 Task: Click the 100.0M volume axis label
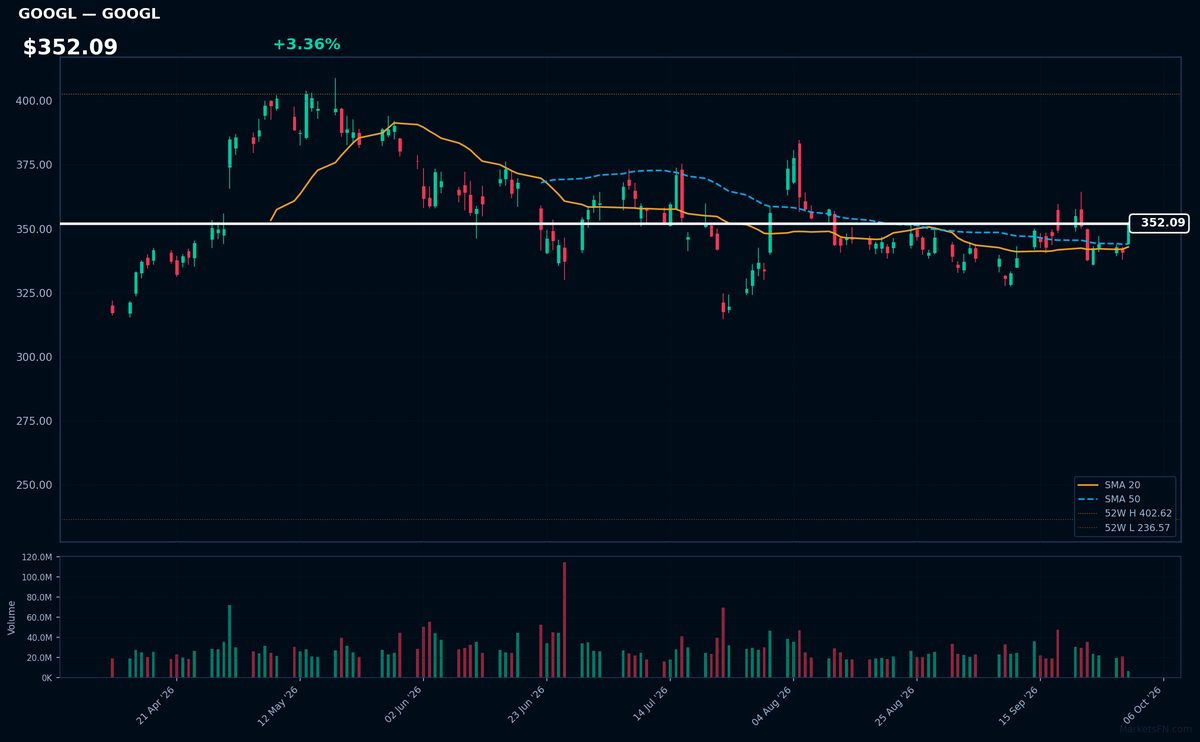pyautogui.click(x=37, y=577)
